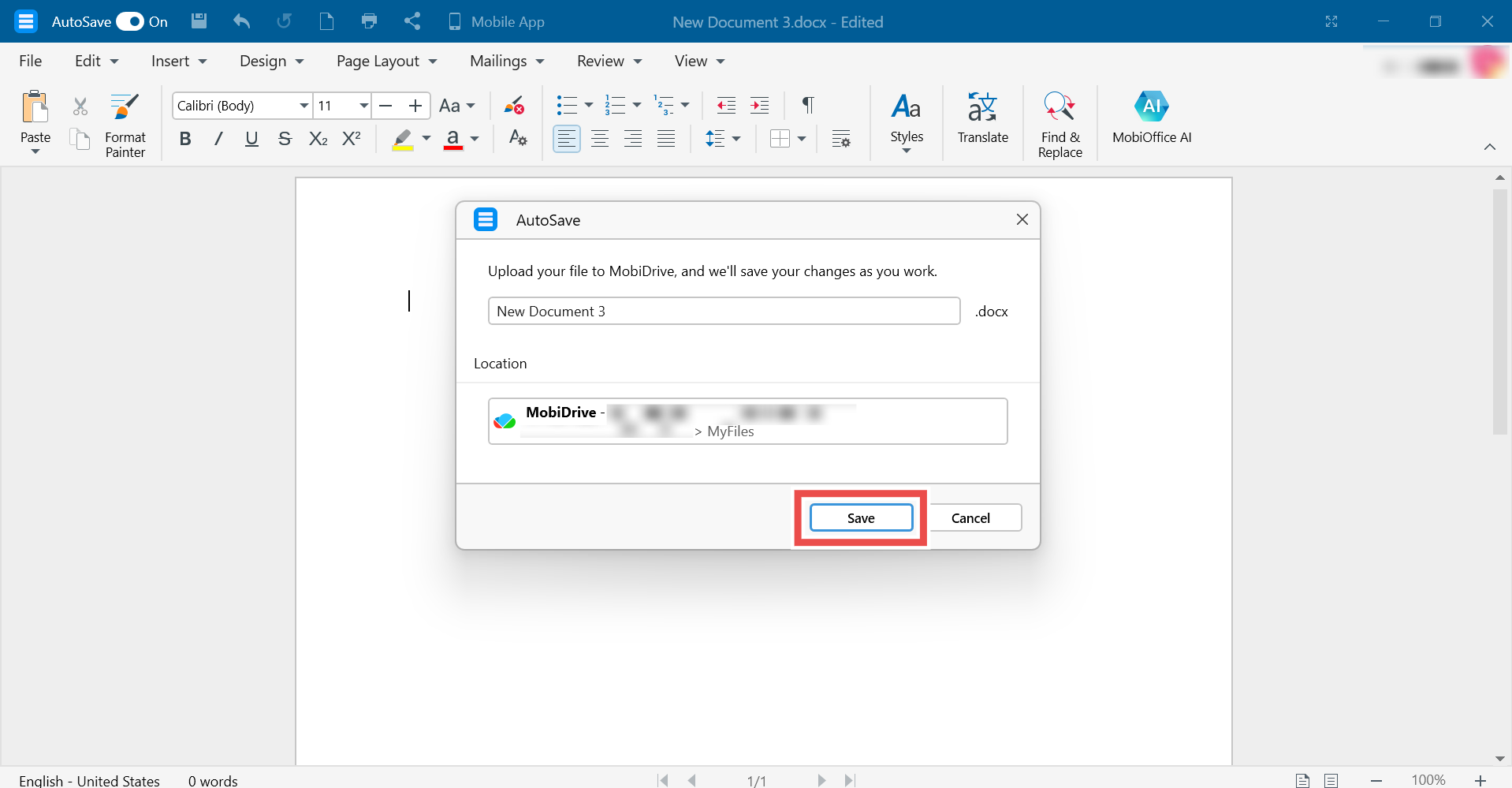The width and height of the screenshot is (1512, 788).
Task: Open the Insert menu
Action: click(179, 61)
